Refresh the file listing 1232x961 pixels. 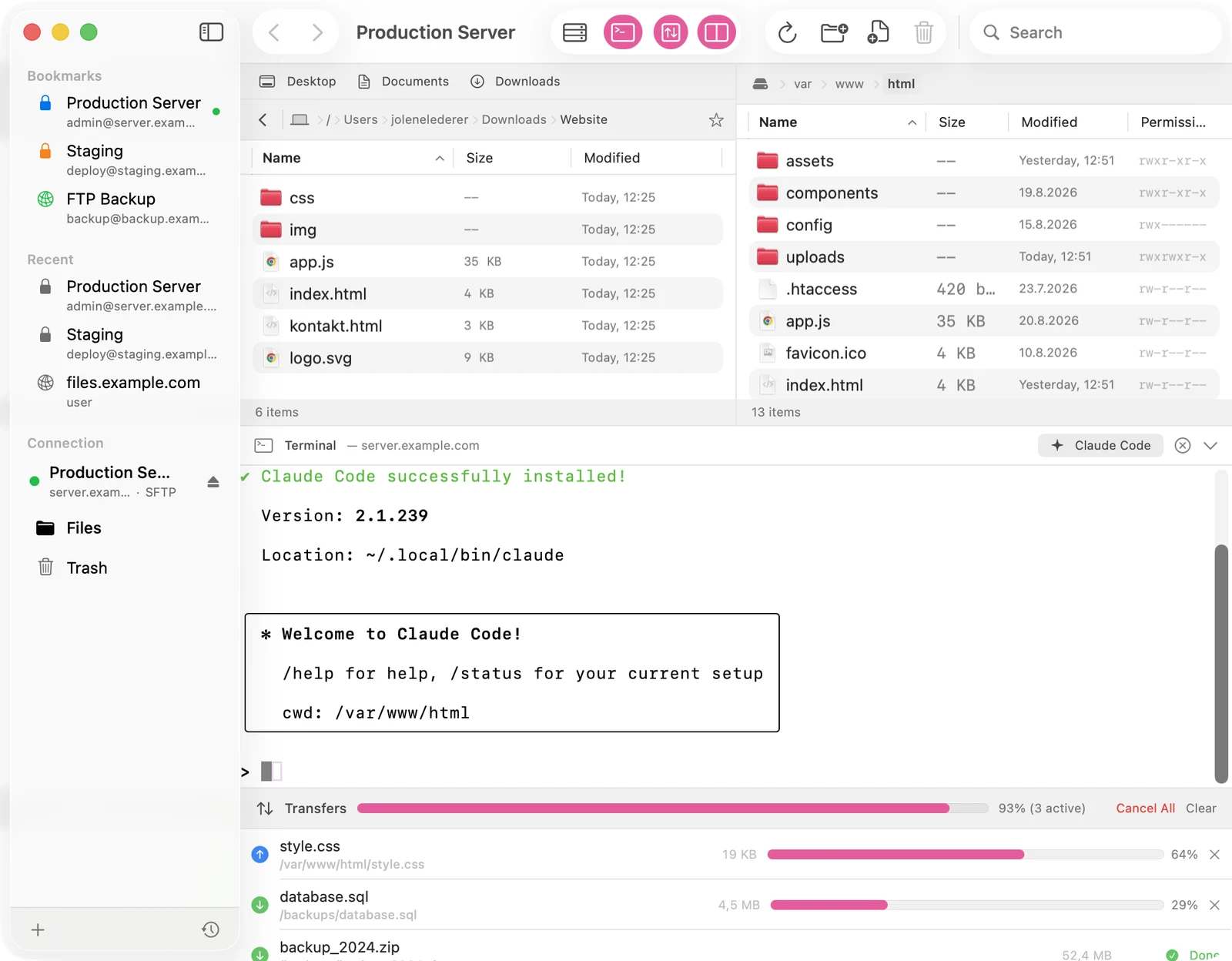787,32
